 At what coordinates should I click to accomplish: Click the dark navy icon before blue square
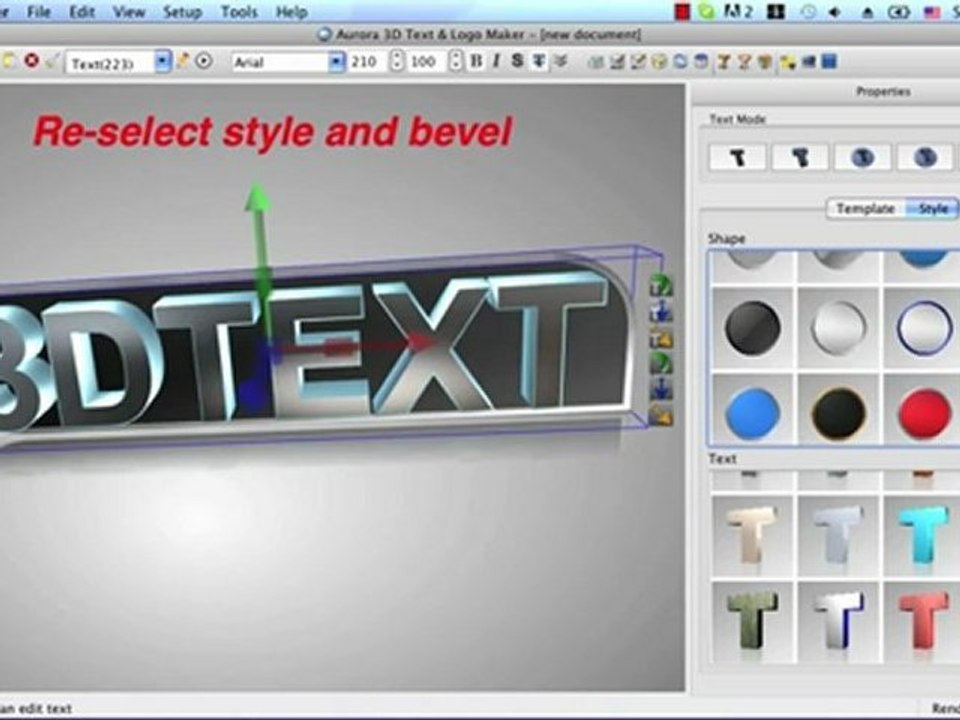809,61
